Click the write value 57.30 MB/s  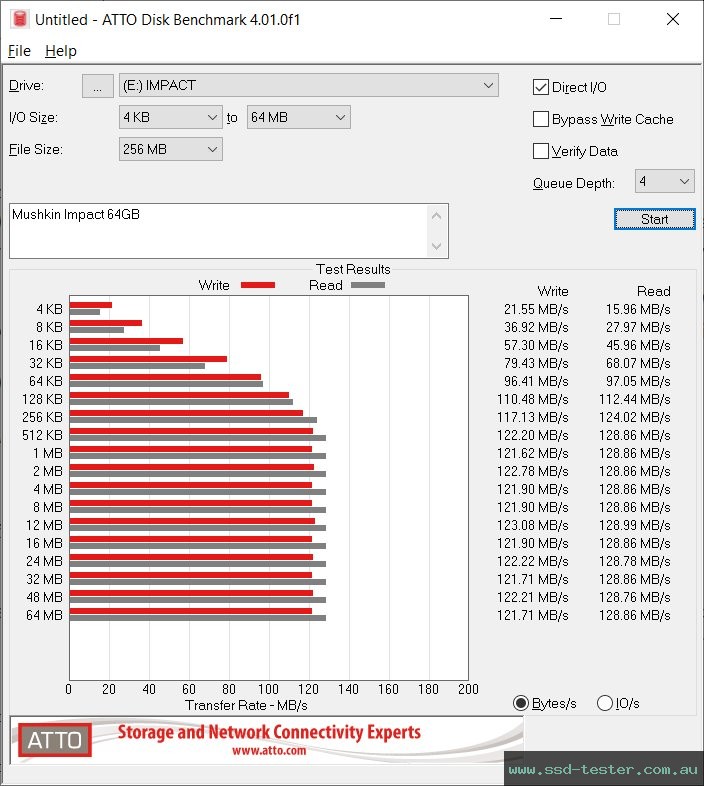tap(536, 345)
